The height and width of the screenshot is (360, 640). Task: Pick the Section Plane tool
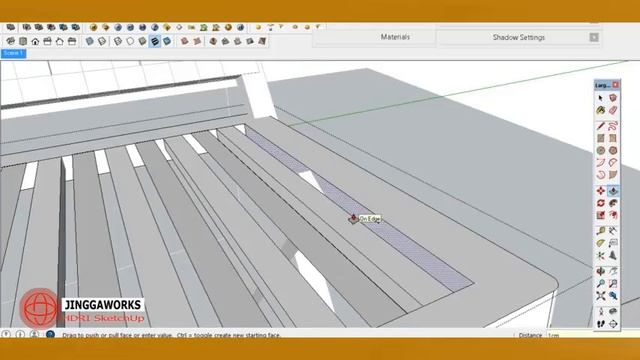(613, 324)
